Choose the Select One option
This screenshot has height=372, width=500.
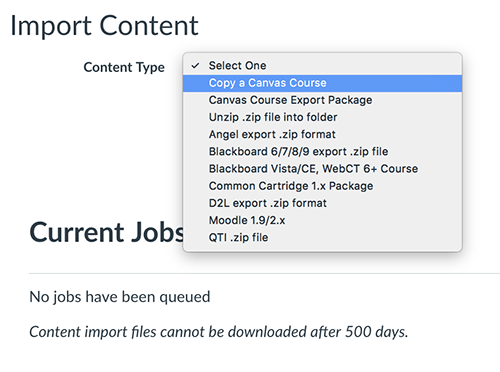click(x=322, y=65)
